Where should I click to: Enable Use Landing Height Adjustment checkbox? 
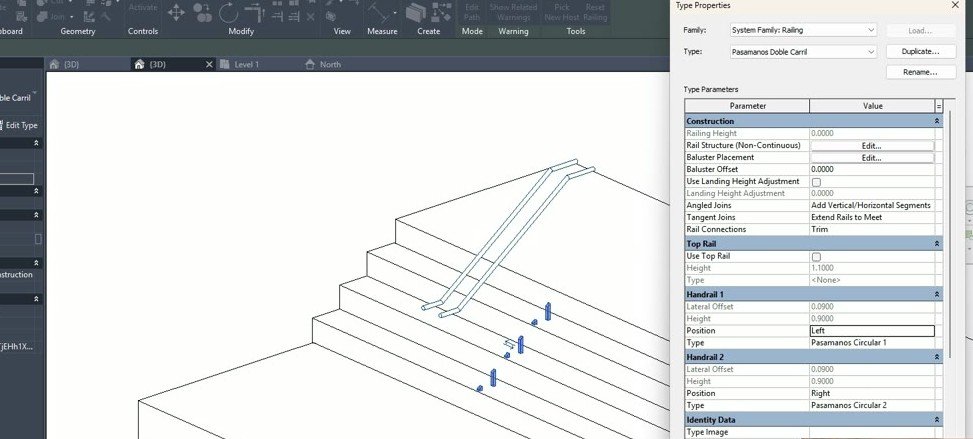click(817, 182)
